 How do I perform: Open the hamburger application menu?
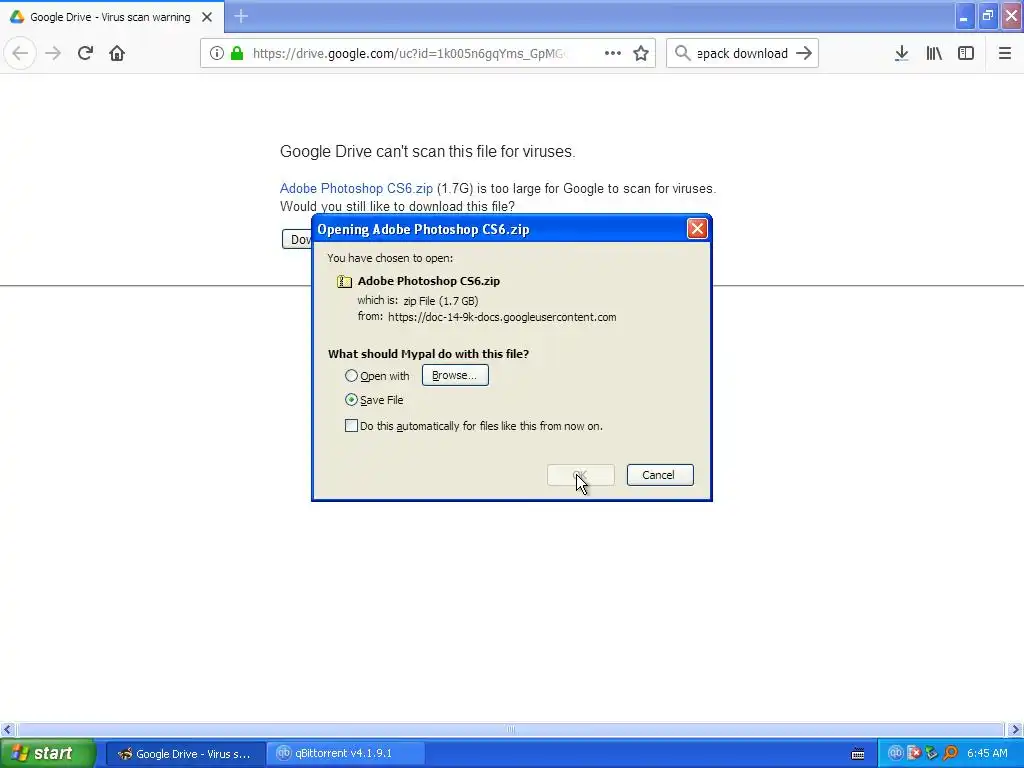1004,54
